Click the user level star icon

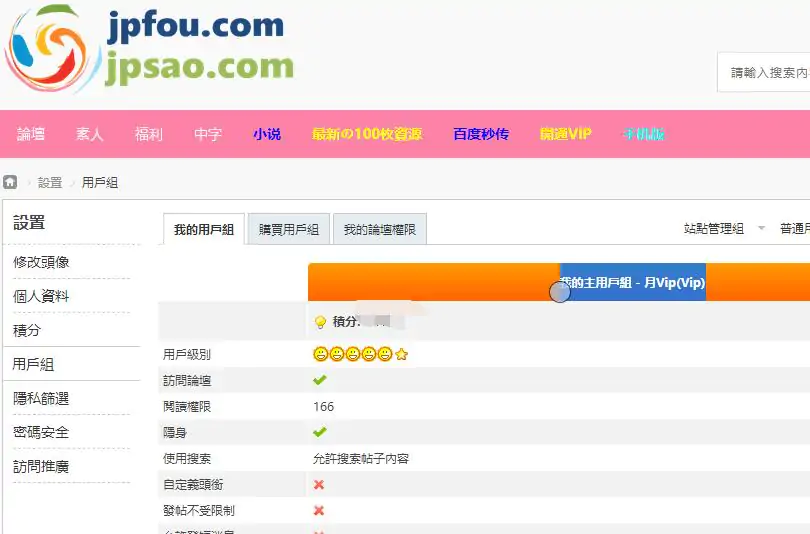point(401,354)
